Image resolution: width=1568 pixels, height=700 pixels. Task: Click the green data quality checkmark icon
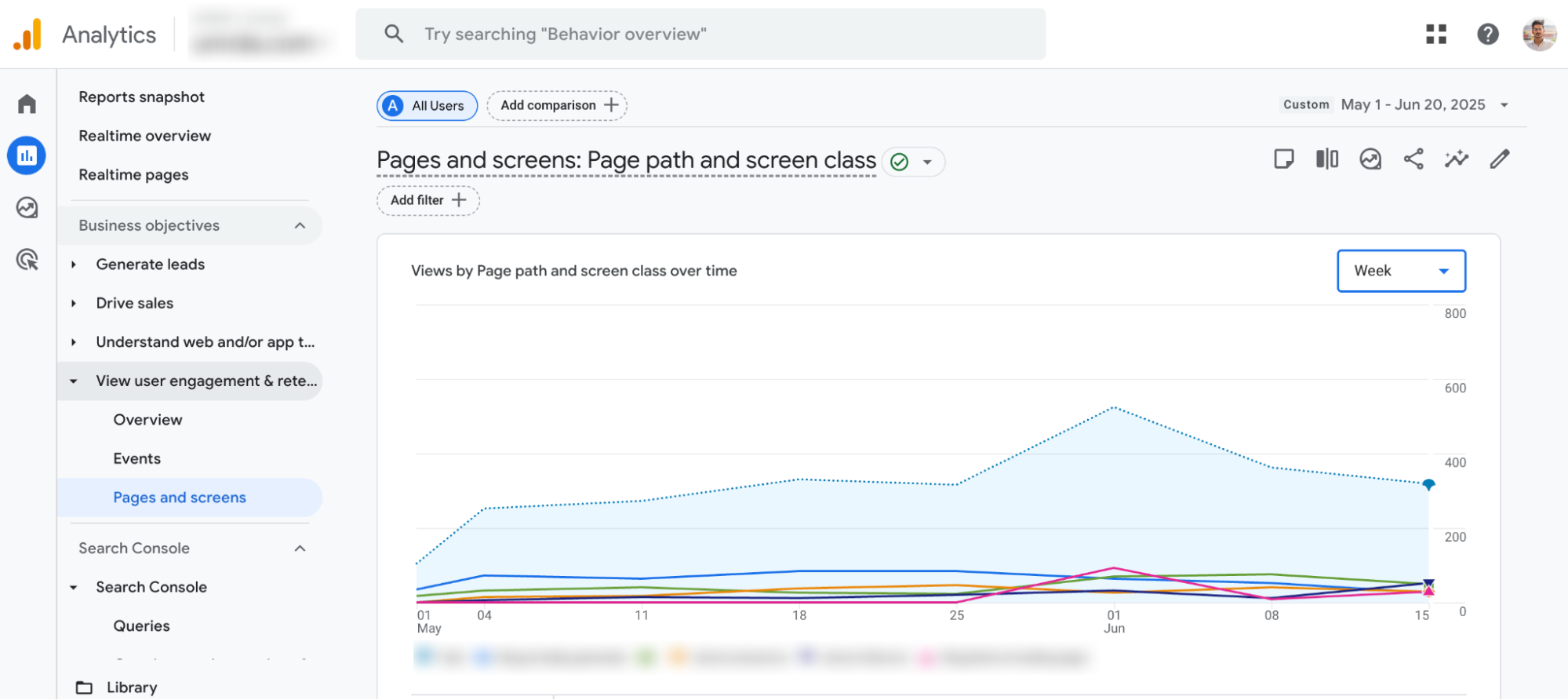coord(900,162)
